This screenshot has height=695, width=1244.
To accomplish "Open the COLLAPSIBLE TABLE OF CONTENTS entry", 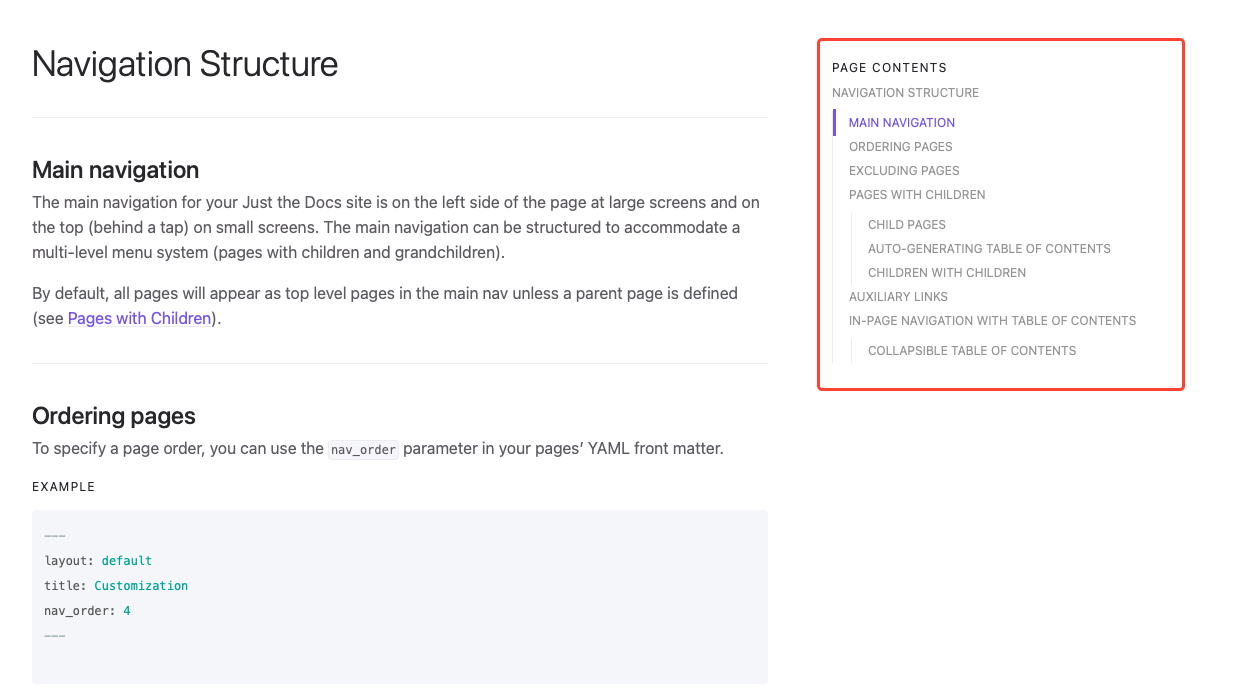I will tap(971, 350).
